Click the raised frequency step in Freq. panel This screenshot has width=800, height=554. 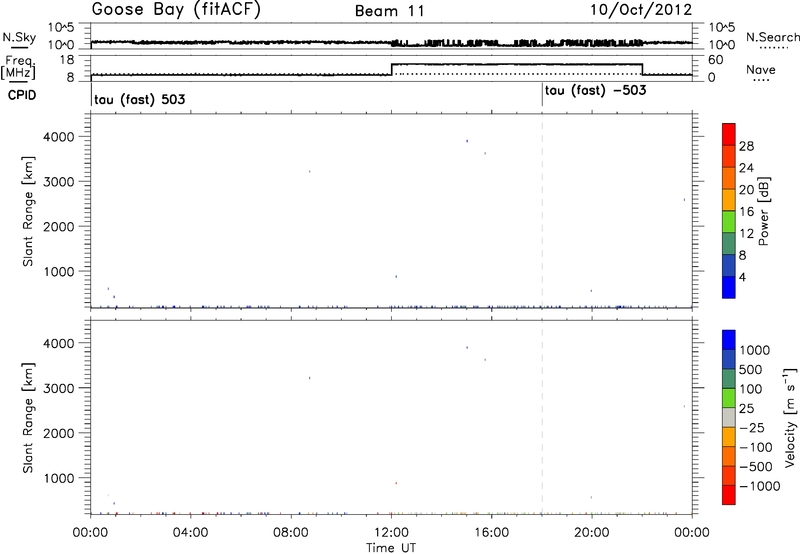[516, 64]
